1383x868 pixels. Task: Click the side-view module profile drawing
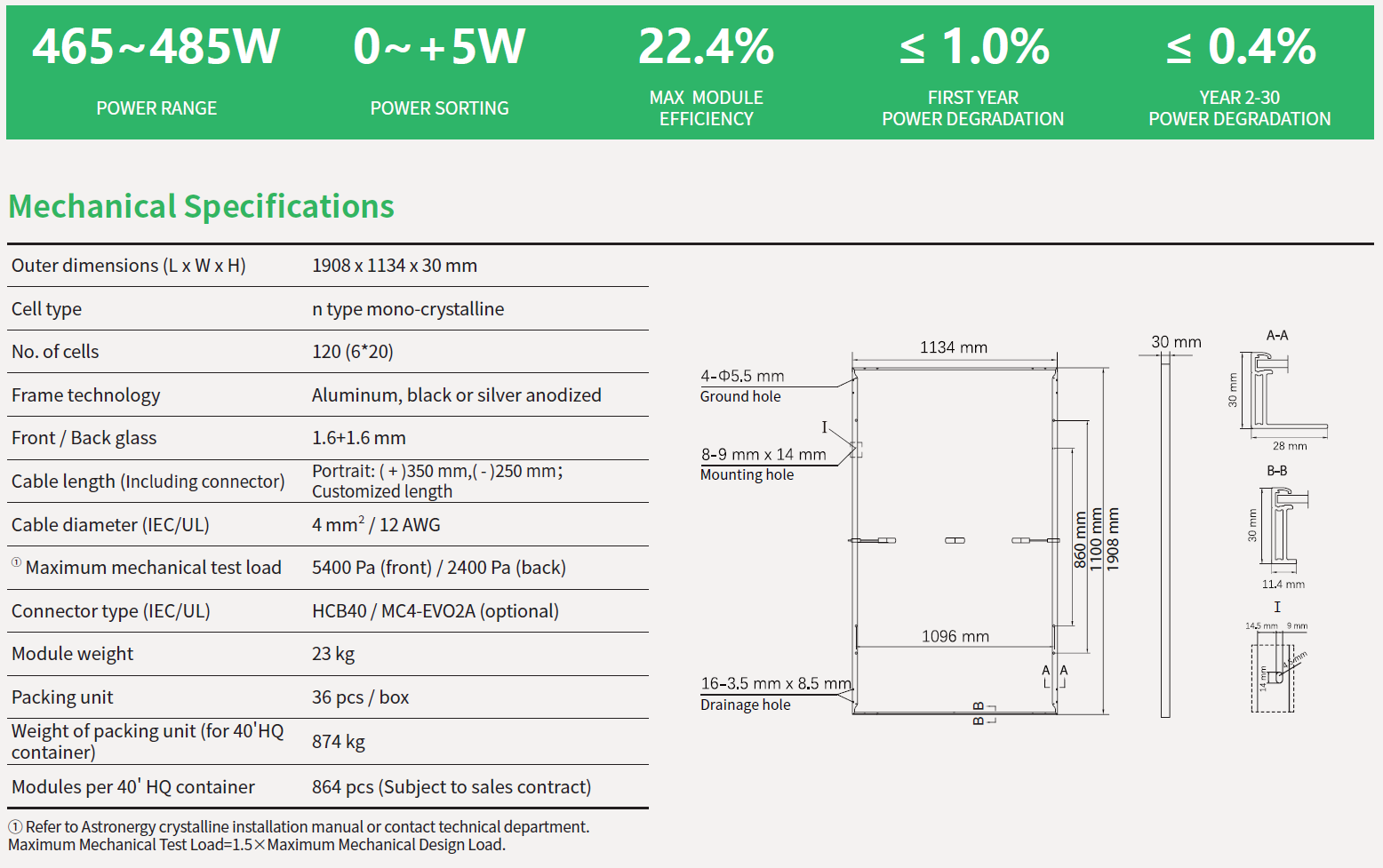[x=1165, y=535]
